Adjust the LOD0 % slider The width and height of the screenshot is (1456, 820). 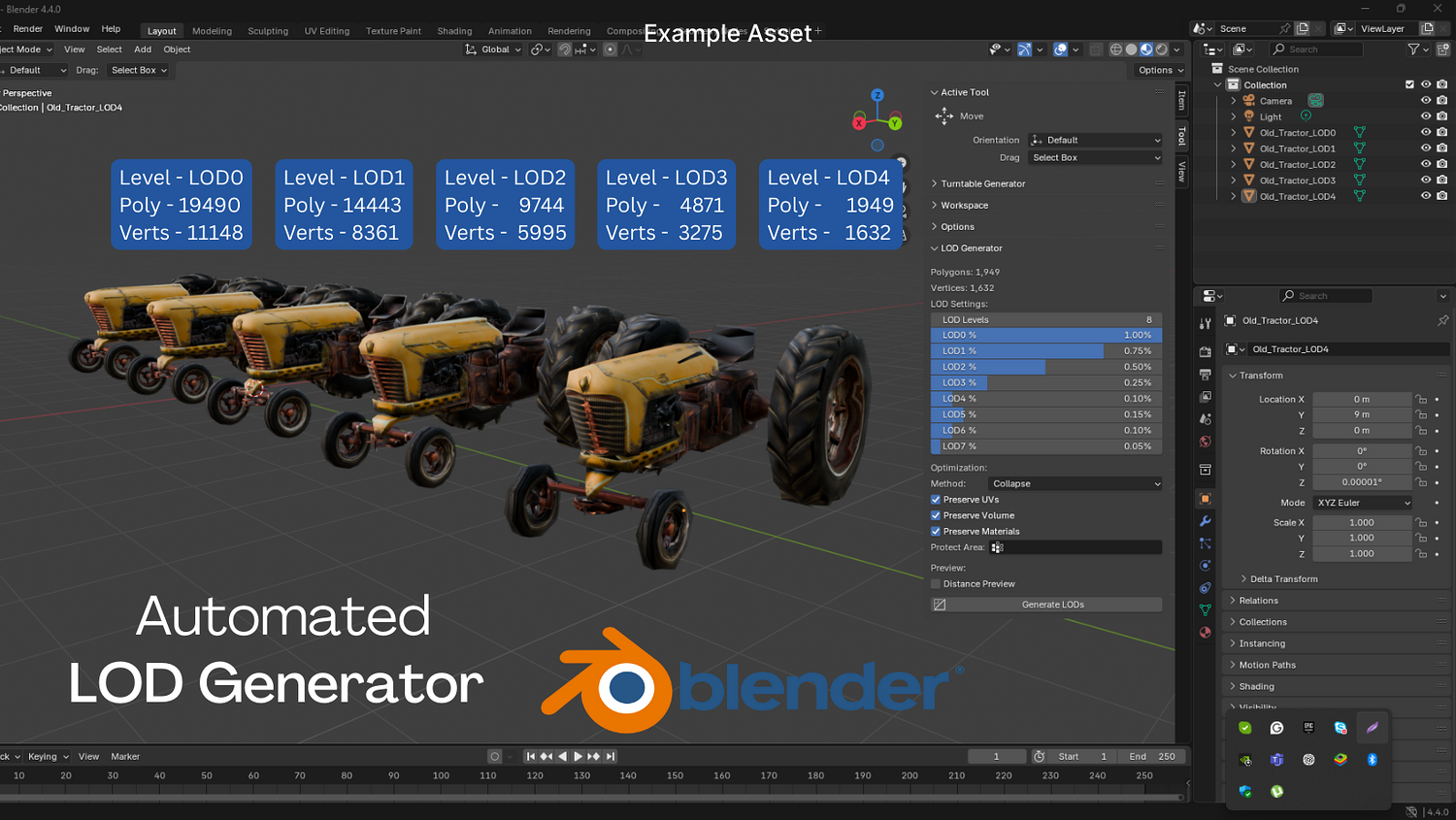point(1046,335)
